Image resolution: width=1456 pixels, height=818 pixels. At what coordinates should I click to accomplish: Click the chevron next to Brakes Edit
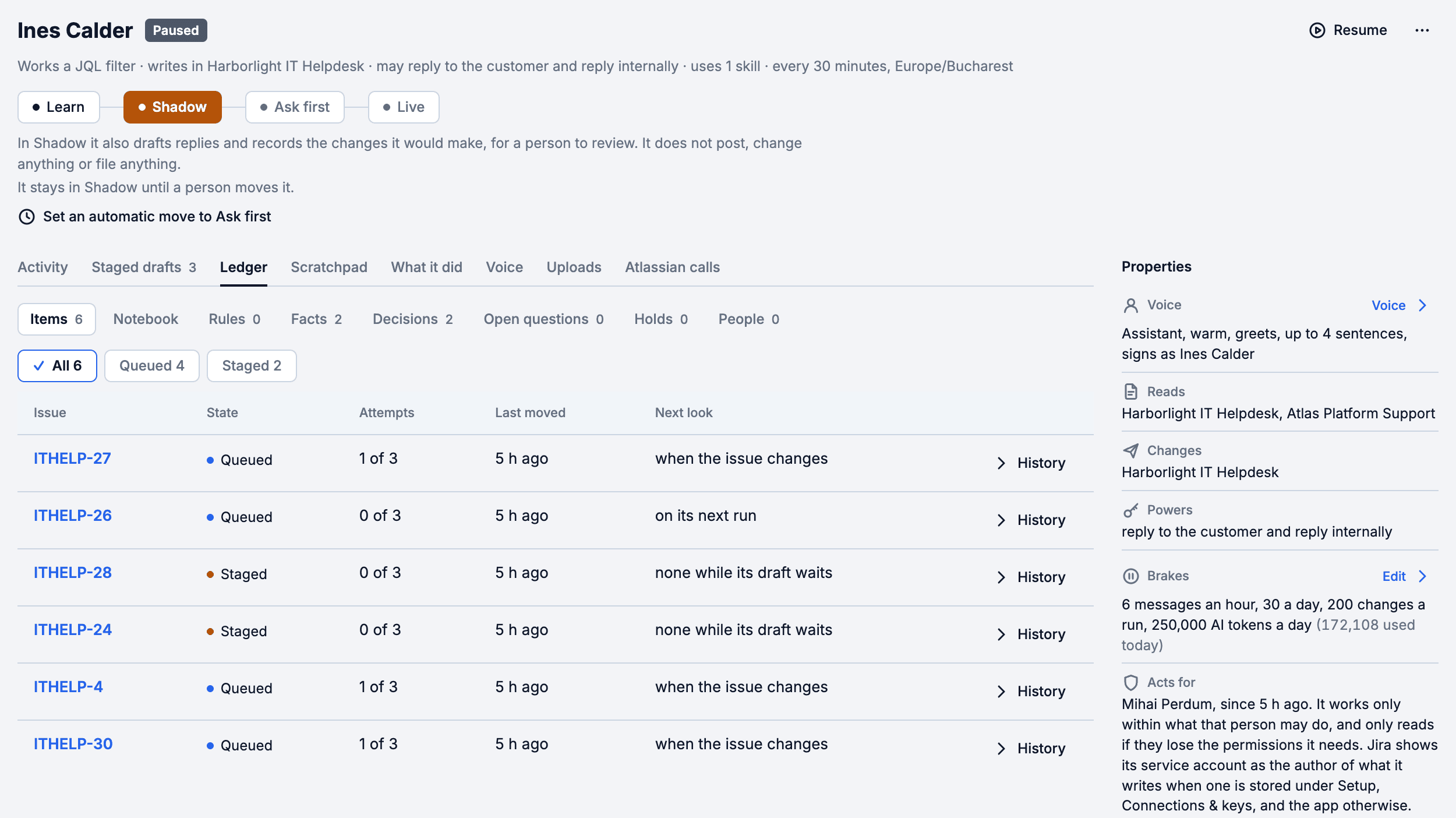coord(1422,576)
